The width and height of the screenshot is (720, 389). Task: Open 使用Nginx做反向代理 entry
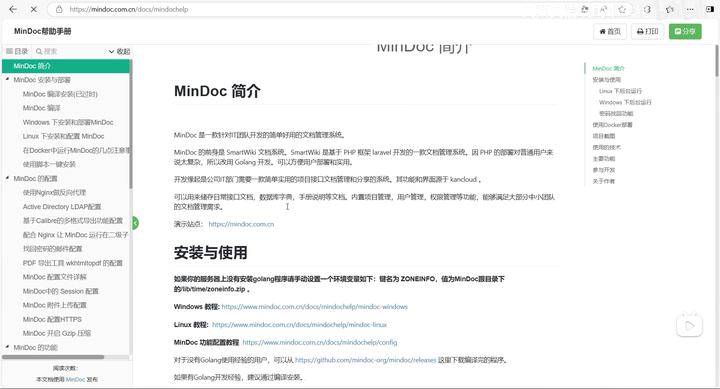click(54, 192)
